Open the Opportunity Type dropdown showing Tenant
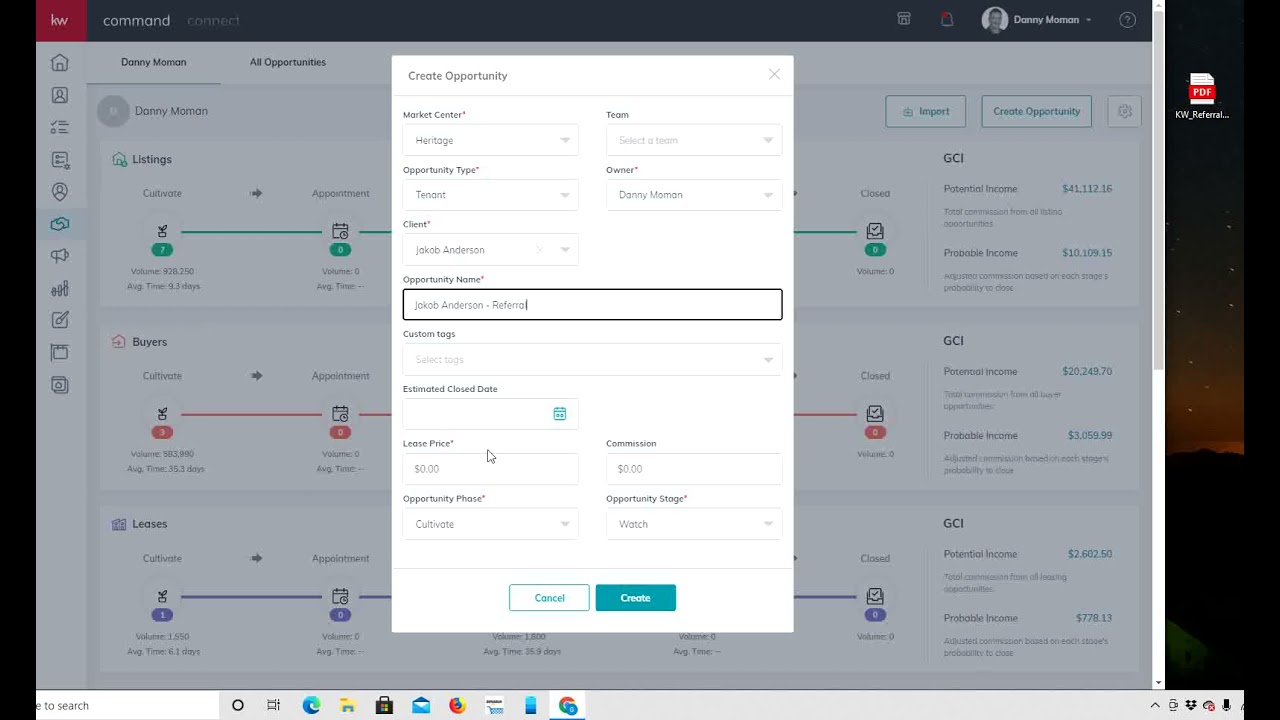Screen dimensions: 1280x720 click(x=490, y=195)
